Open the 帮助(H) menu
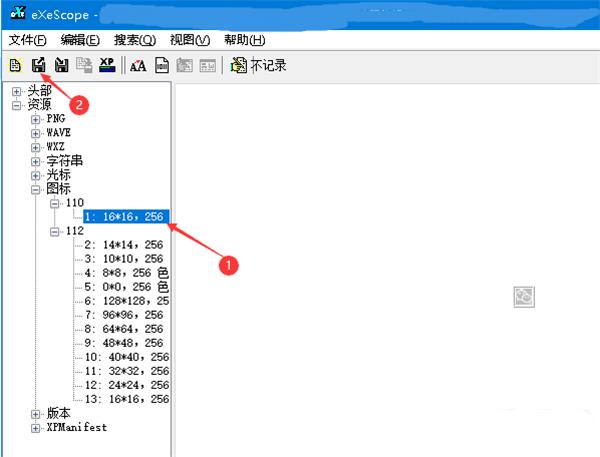This screenshot has height=457, width=600. pyautogui.click(x=244, y=40)
